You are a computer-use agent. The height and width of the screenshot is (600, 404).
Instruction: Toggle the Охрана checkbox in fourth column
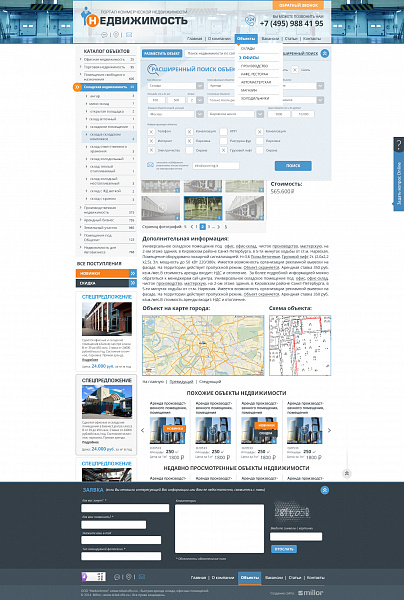[x=259, y=150]
